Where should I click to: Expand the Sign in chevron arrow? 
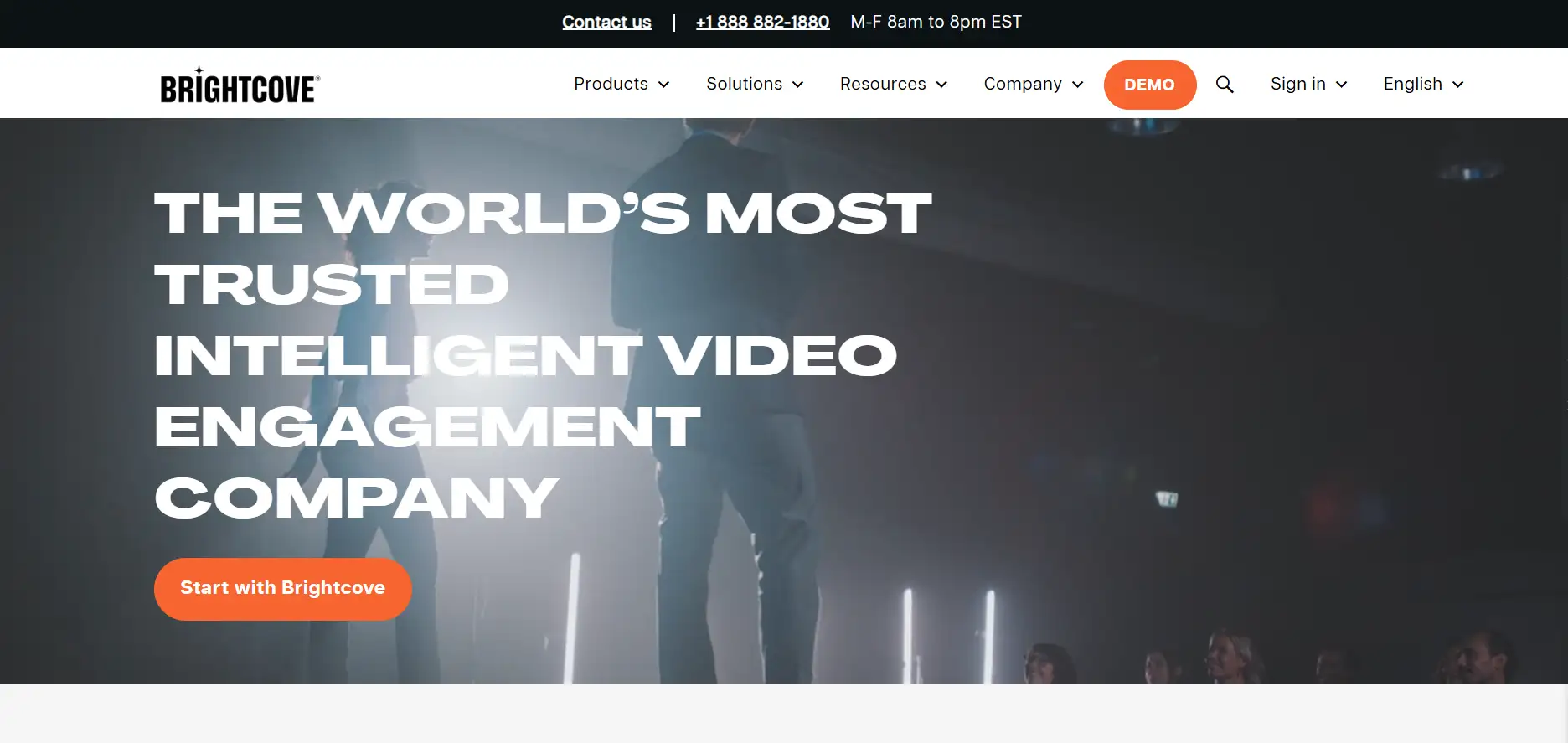tap(1341, 85)
